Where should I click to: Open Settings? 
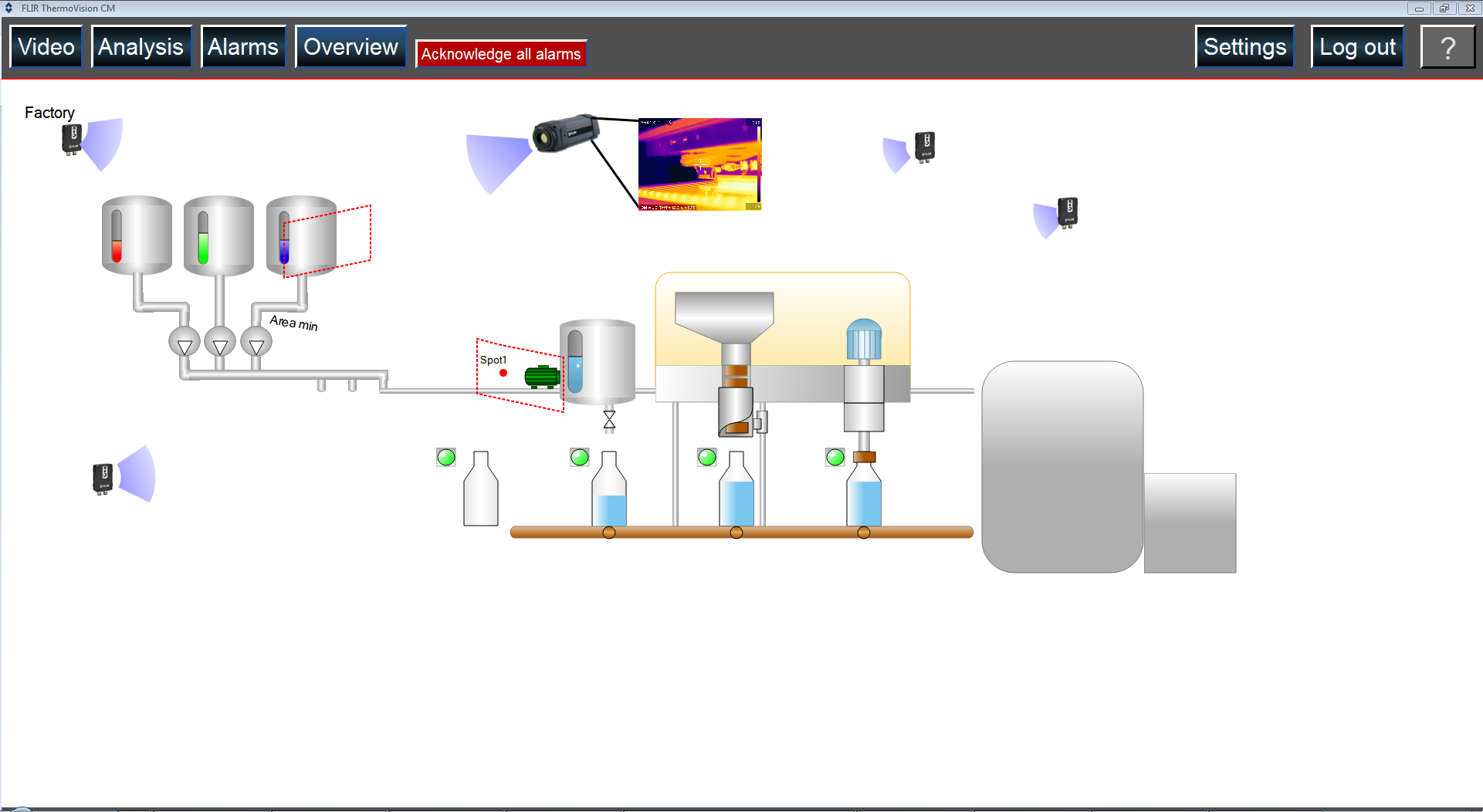pyautogui.click(x=1244, y=46)
